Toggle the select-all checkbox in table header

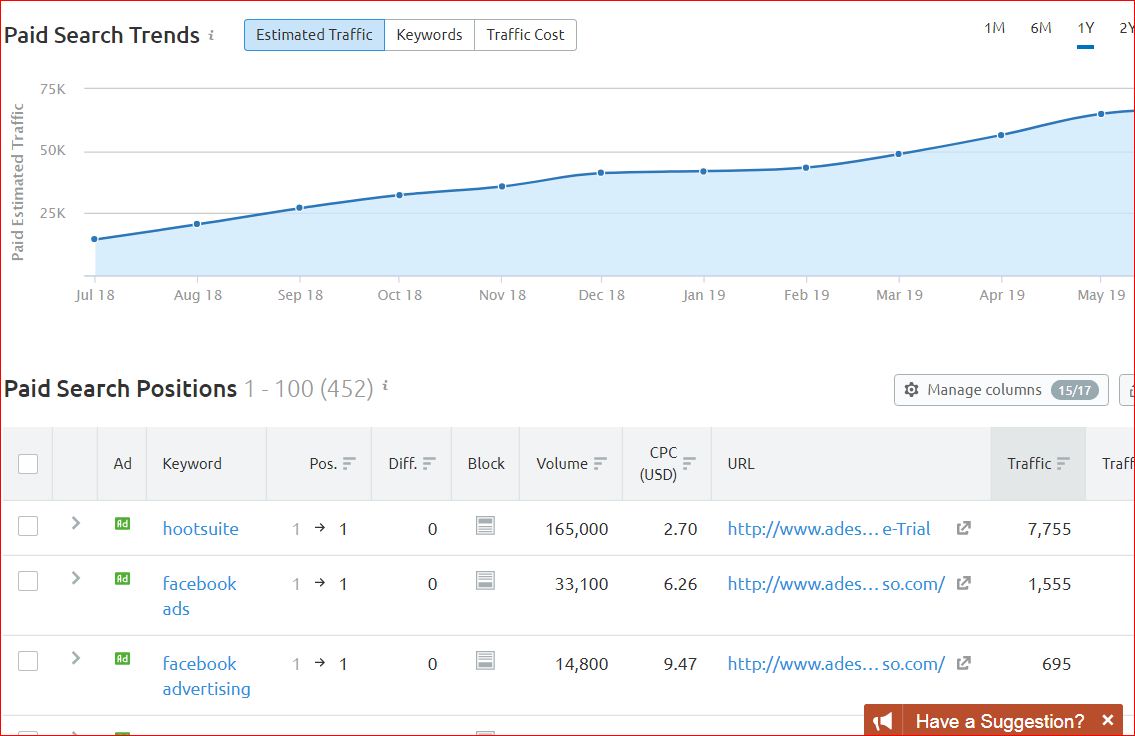28,464
